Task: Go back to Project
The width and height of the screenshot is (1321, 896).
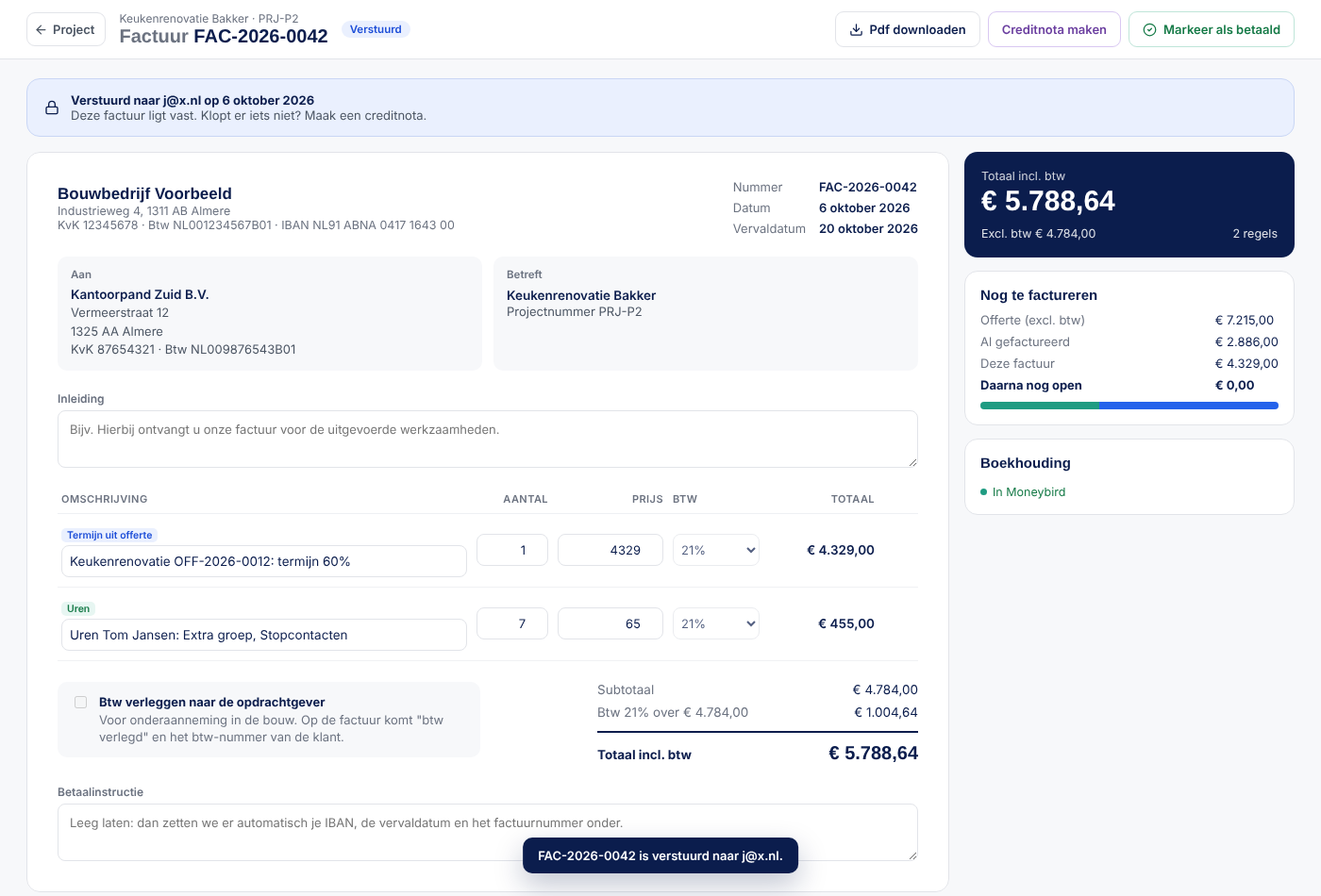Action: tap(66, 30)
